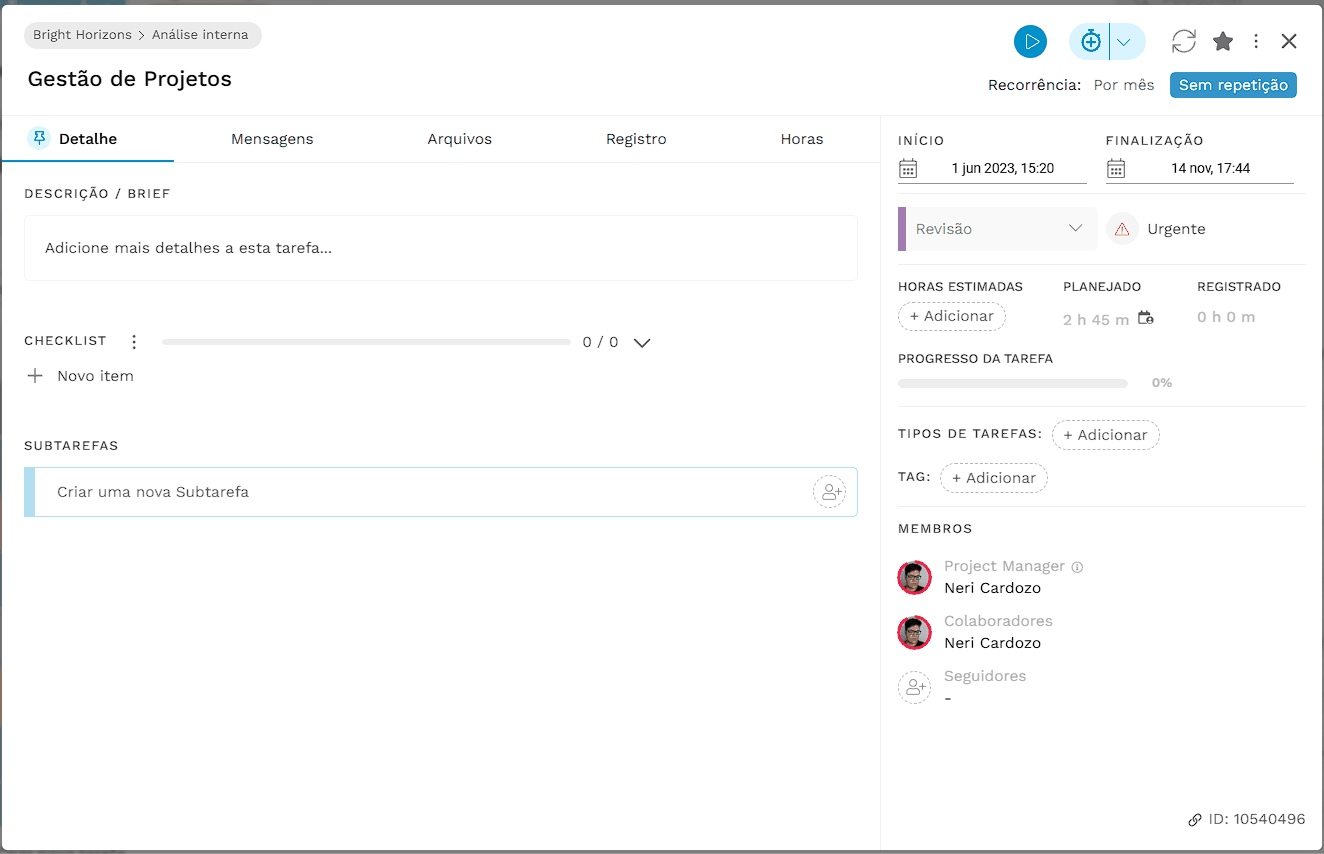Click Neri Cardozo under Project Manager
Screen dimensions: 1324x854
[992, 588]
